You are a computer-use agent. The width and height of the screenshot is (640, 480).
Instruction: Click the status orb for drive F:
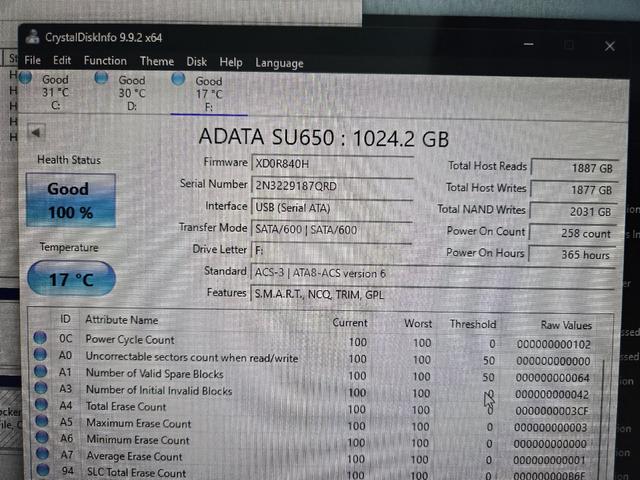pos(178,78)
